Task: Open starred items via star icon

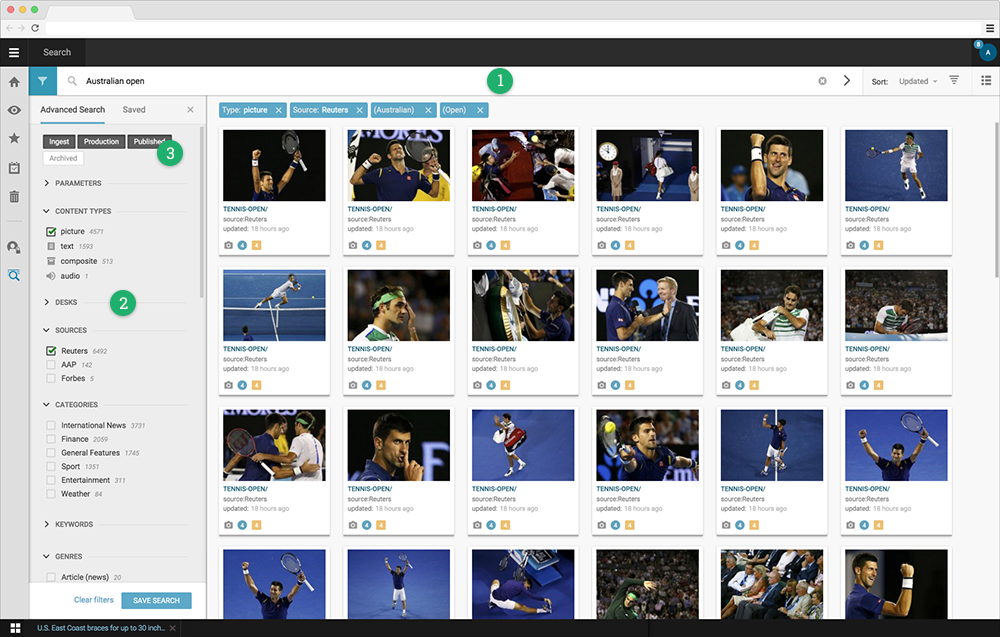Action: 14,139
